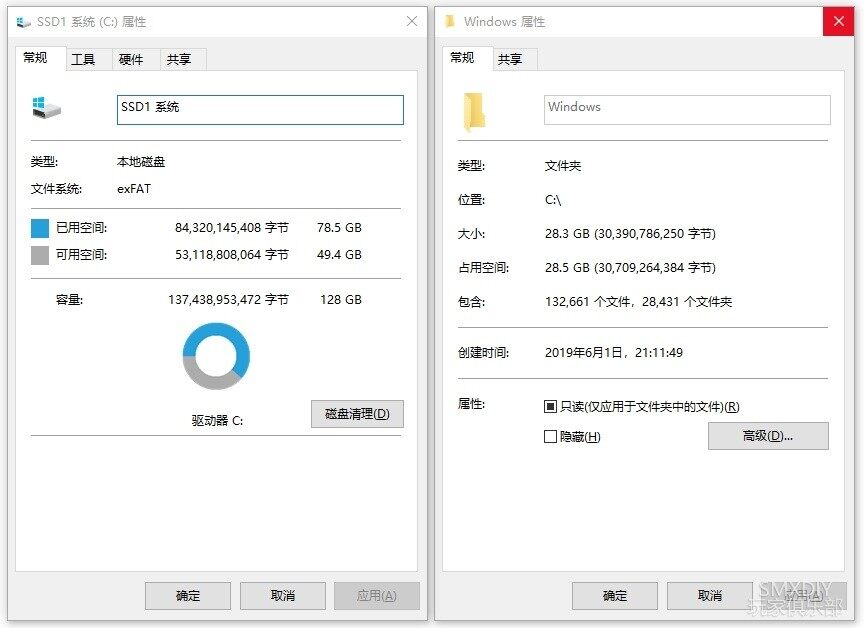The image size is (864, 628).
Task: Click the 本地磁盘 type value
Action: (141, 162)
